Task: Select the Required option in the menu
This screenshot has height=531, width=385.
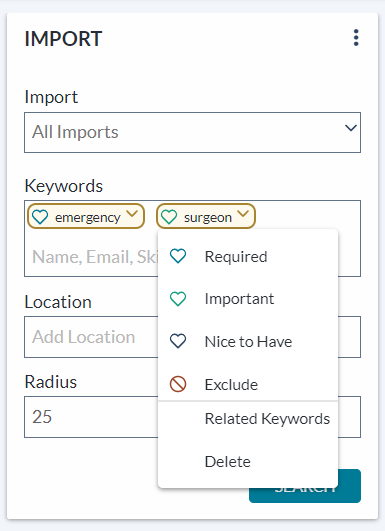Action: tap(248, 256)
